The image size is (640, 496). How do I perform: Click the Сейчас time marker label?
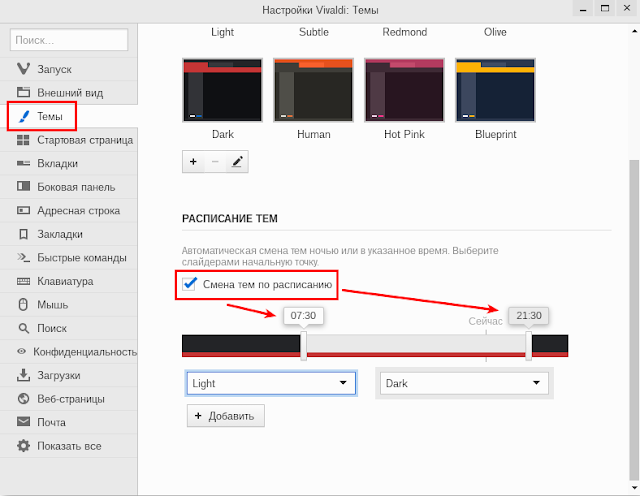click(x=485, y=321)
